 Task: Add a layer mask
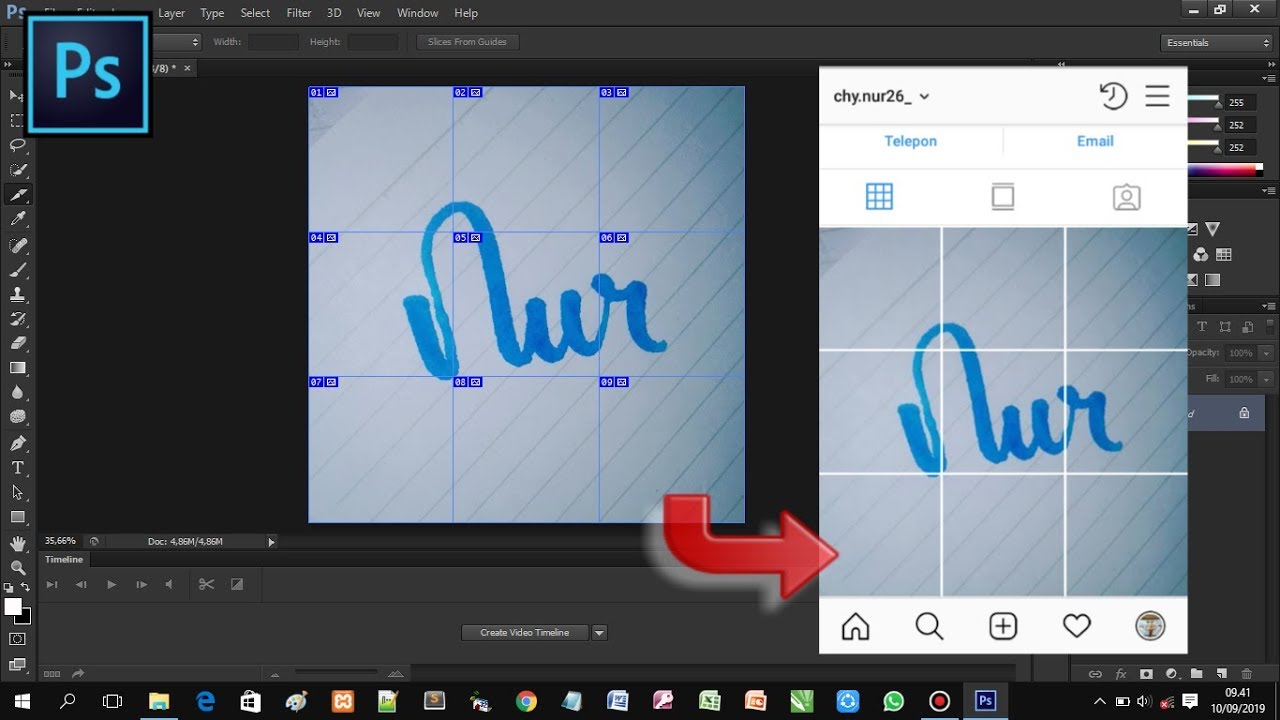tap(1146, 674)
